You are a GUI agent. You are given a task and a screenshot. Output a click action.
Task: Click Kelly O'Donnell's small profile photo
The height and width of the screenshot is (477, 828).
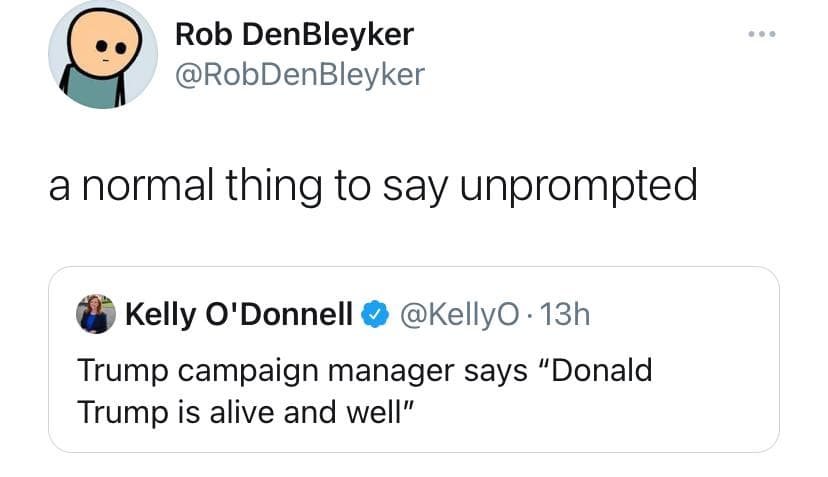coord(95,314)
